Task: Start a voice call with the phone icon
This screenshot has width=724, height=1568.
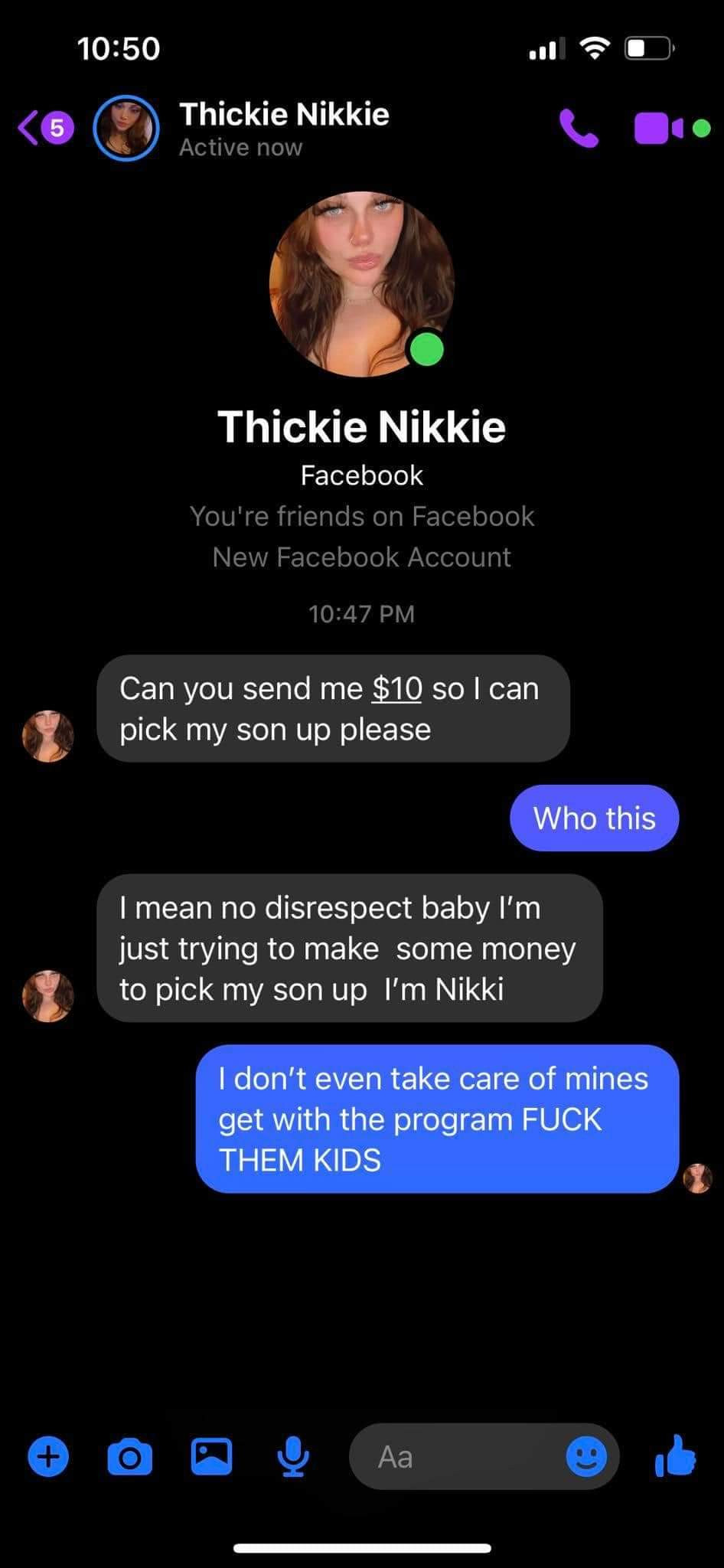Action: 579,128
